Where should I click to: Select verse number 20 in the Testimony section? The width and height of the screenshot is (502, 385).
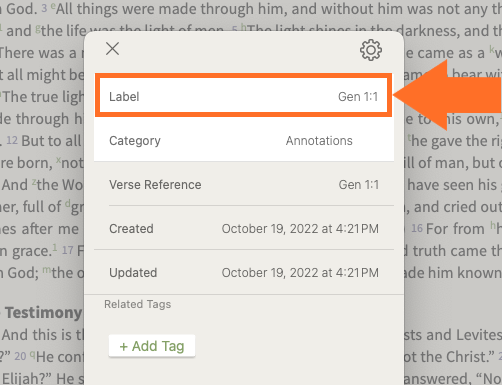point(20,356)
